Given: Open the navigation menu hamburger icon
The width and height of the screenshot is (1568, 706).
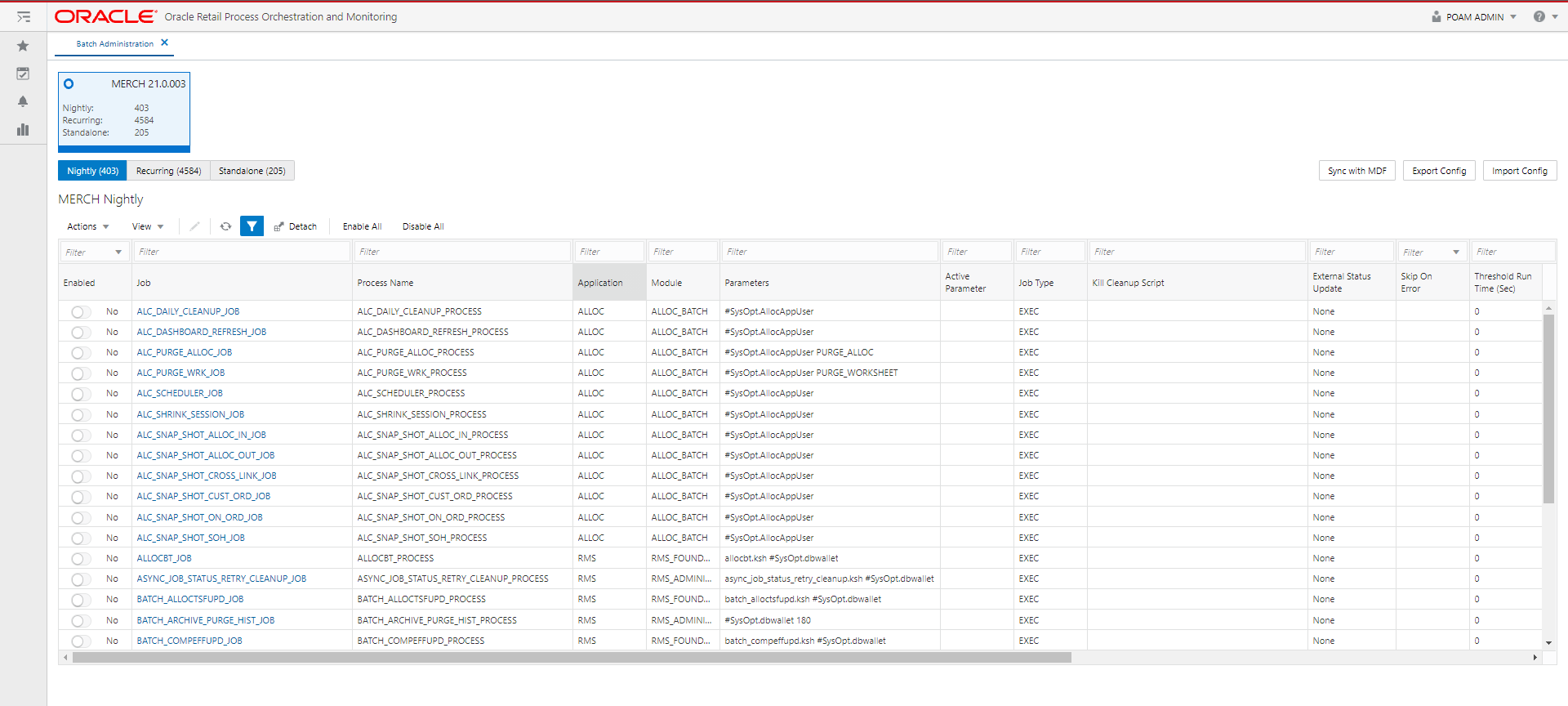Looking at the screenshot, I should pos(24,16).
